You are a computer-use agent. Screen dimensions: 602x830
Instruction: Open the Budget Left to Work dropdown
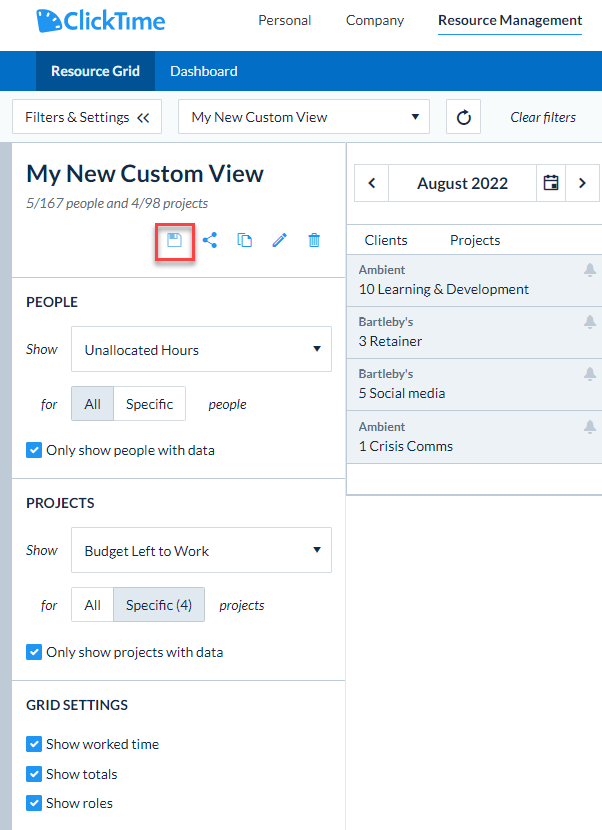click(x=201, y=551)
